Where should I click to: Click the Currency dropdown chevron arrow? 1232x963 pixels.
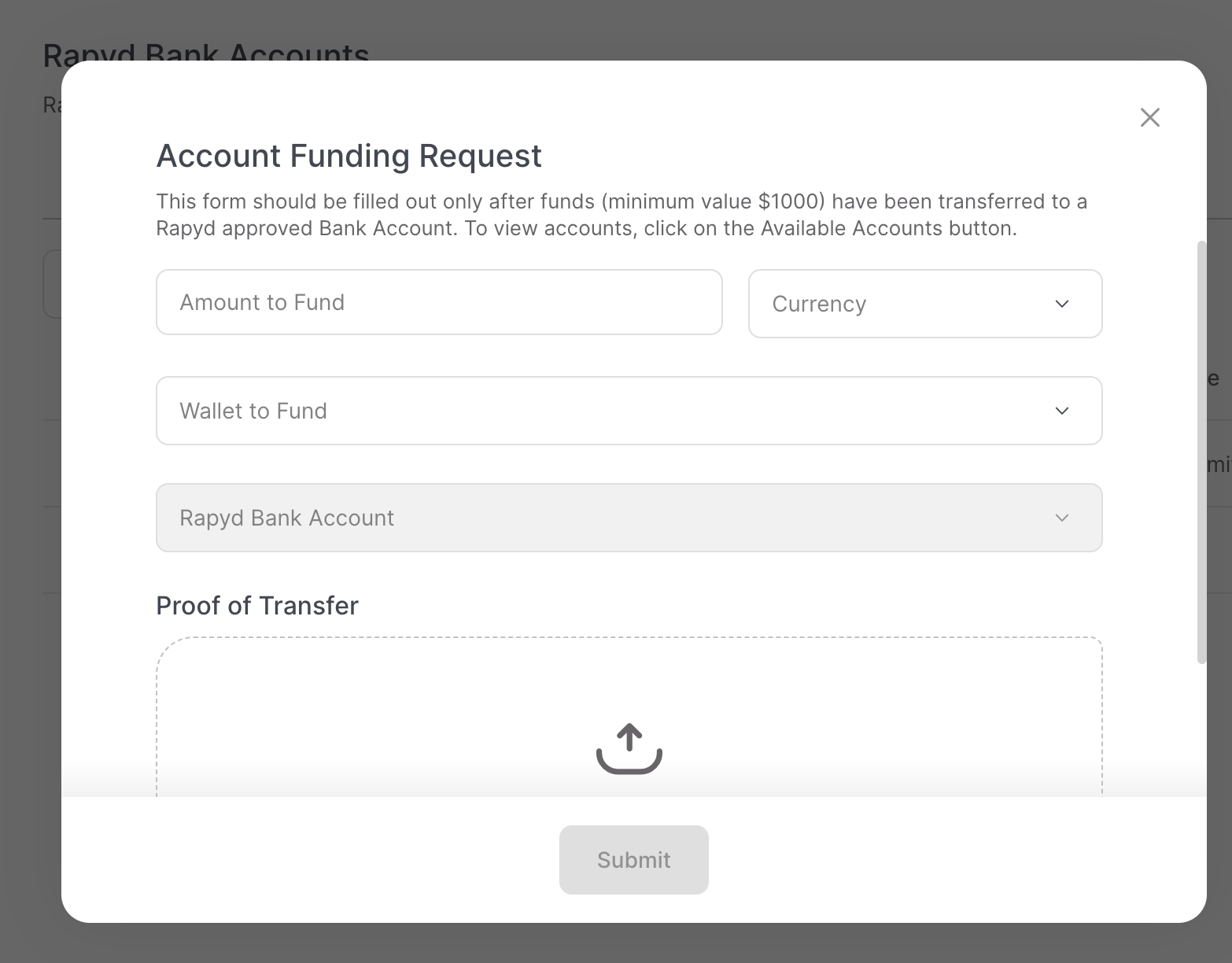point(1061,304)
